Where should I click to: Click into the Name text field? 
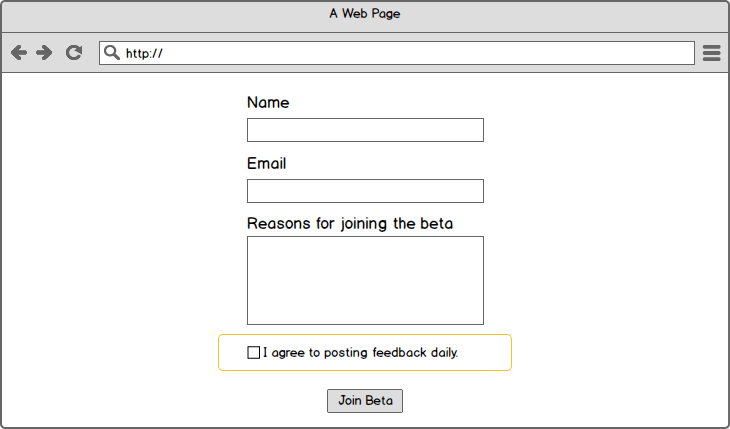pyautogui.click(x=365, y=130)
